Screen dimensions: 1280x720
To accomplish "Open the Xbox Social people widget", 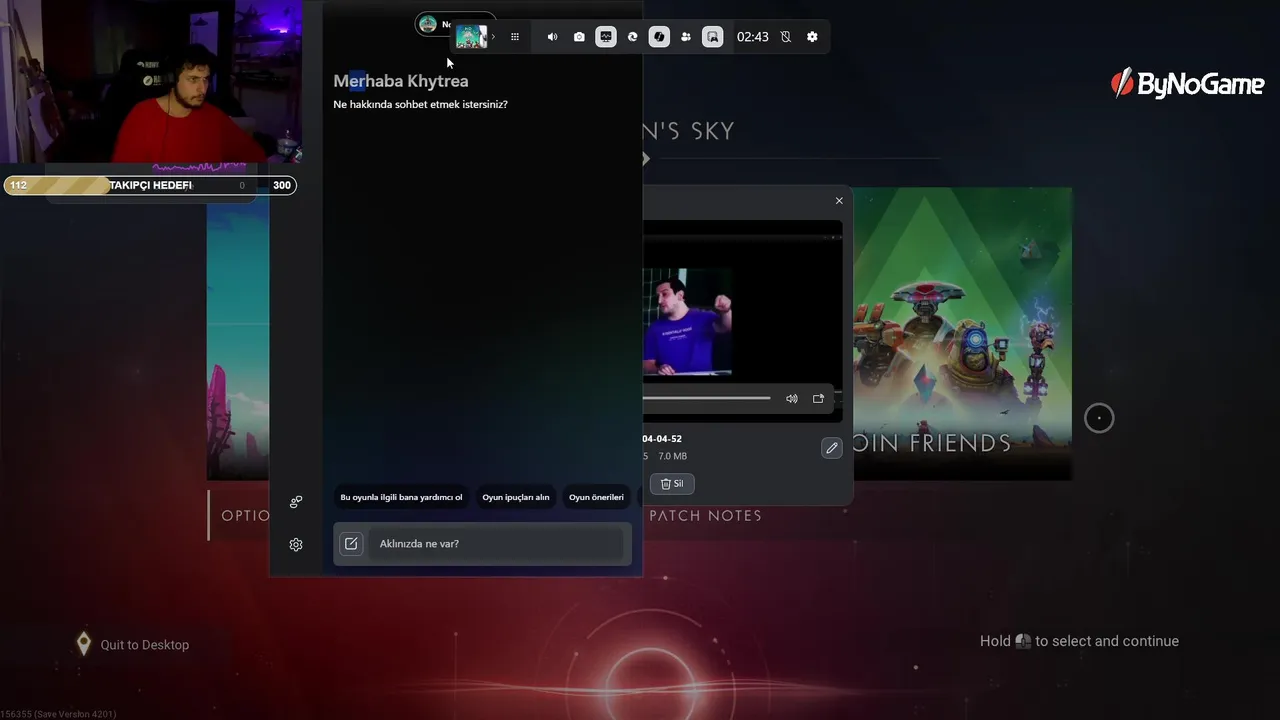I will 686,37.
